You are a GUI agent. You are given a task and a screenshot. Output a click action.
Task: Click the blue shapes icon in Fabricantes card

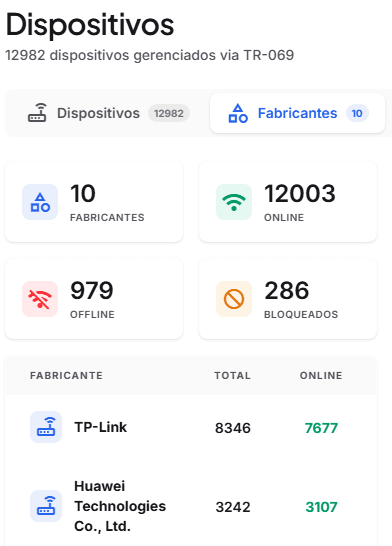[x=40, y=202]
